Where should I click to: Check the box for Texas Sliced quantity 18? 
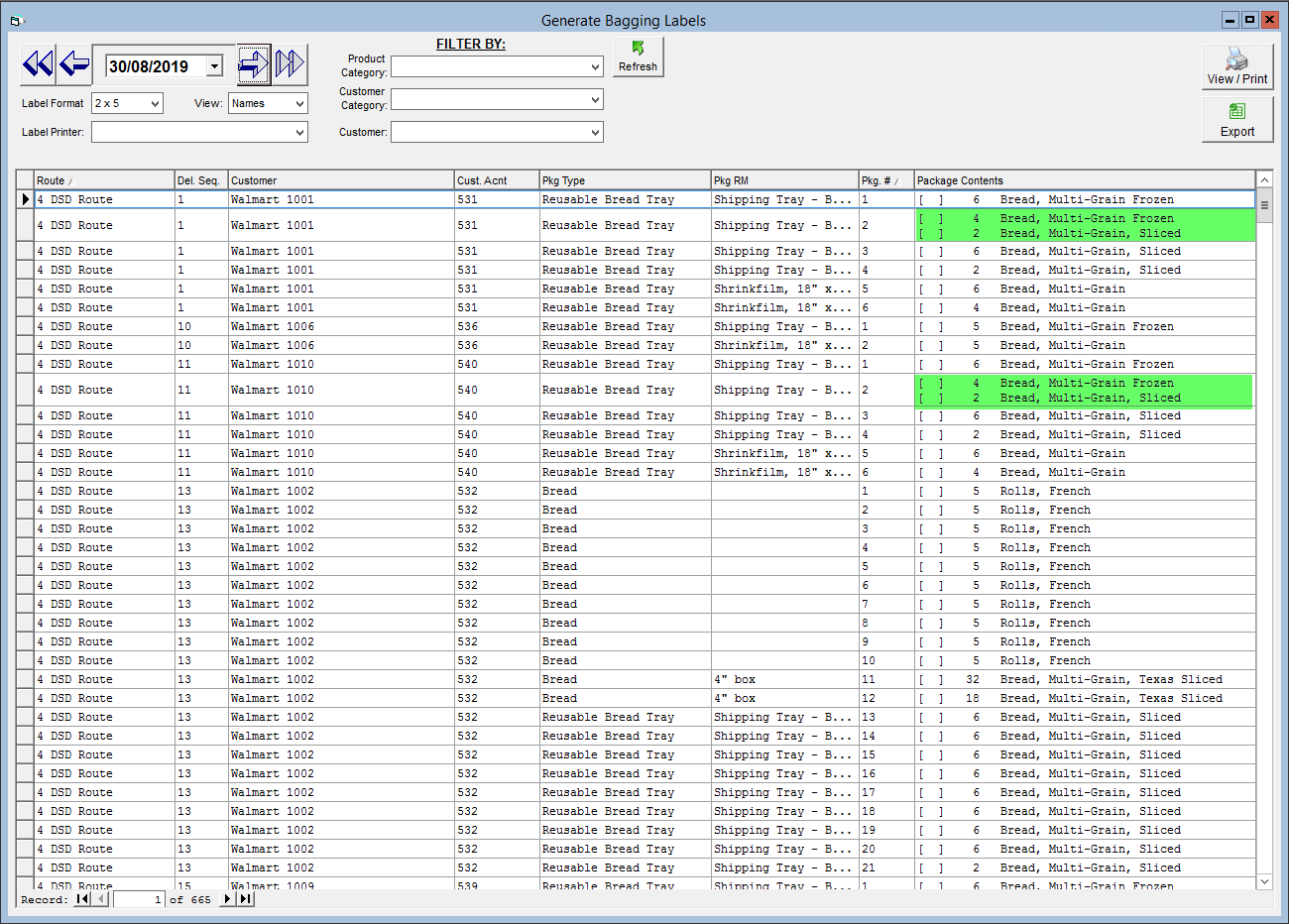click(x=930, y=698)
